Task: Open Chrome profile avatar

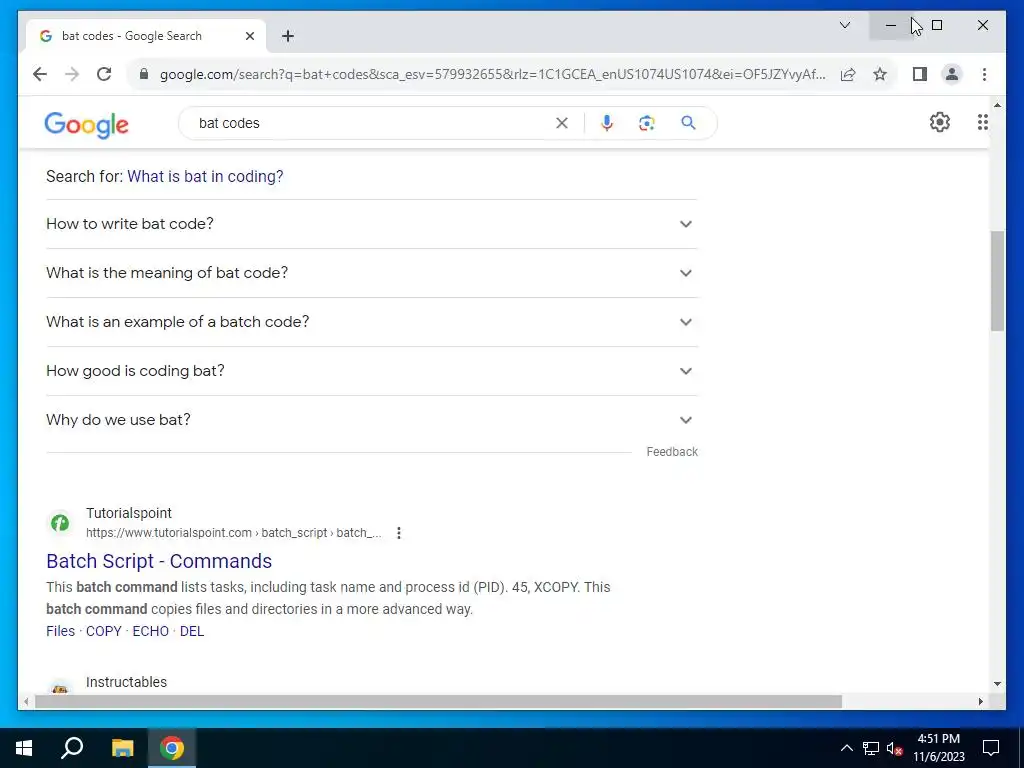Action: click(952, 74)
